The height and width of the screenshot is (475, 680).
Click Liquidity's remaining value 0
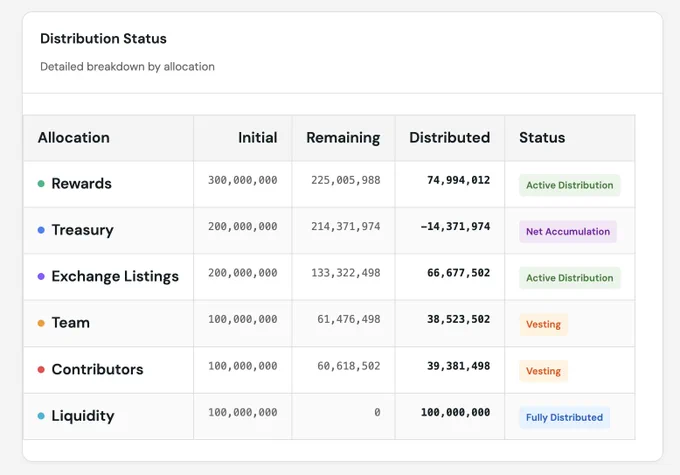pyautogui.click(x=377, y=412)
